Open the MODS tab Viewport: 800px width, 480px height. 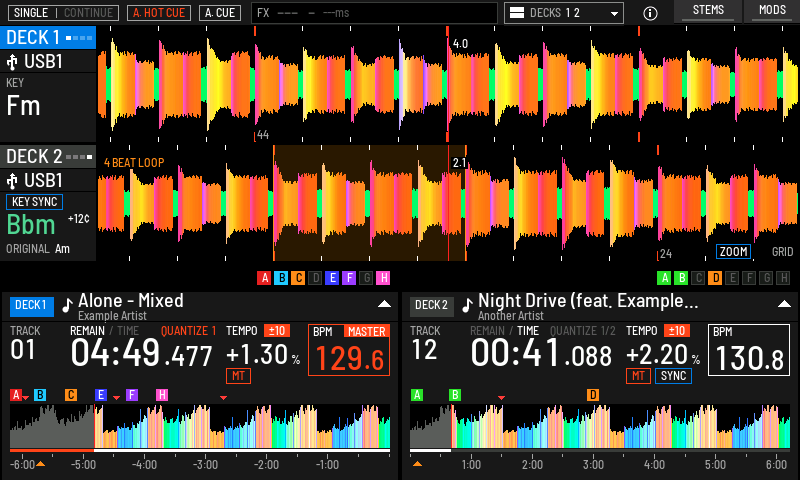click(x=772, y=11)
